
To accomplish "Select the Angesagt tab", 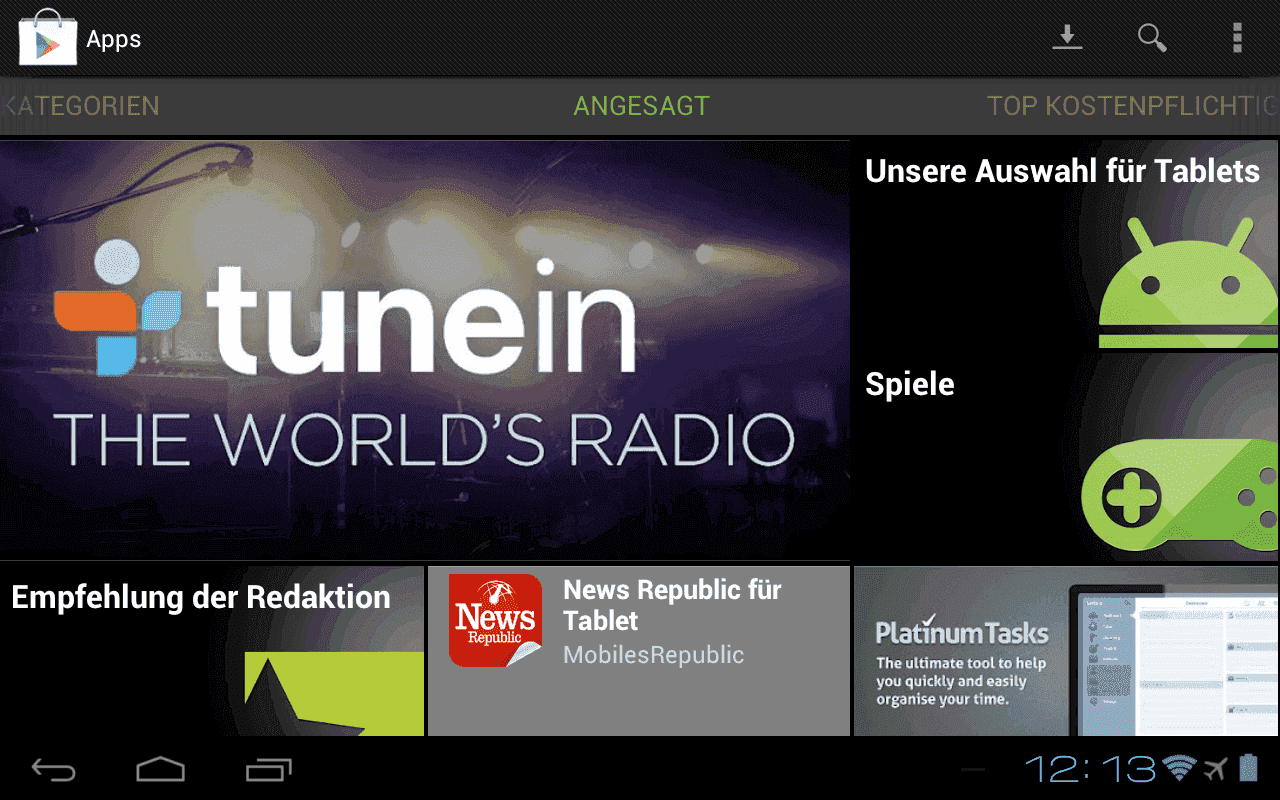I will click(641, 106).
